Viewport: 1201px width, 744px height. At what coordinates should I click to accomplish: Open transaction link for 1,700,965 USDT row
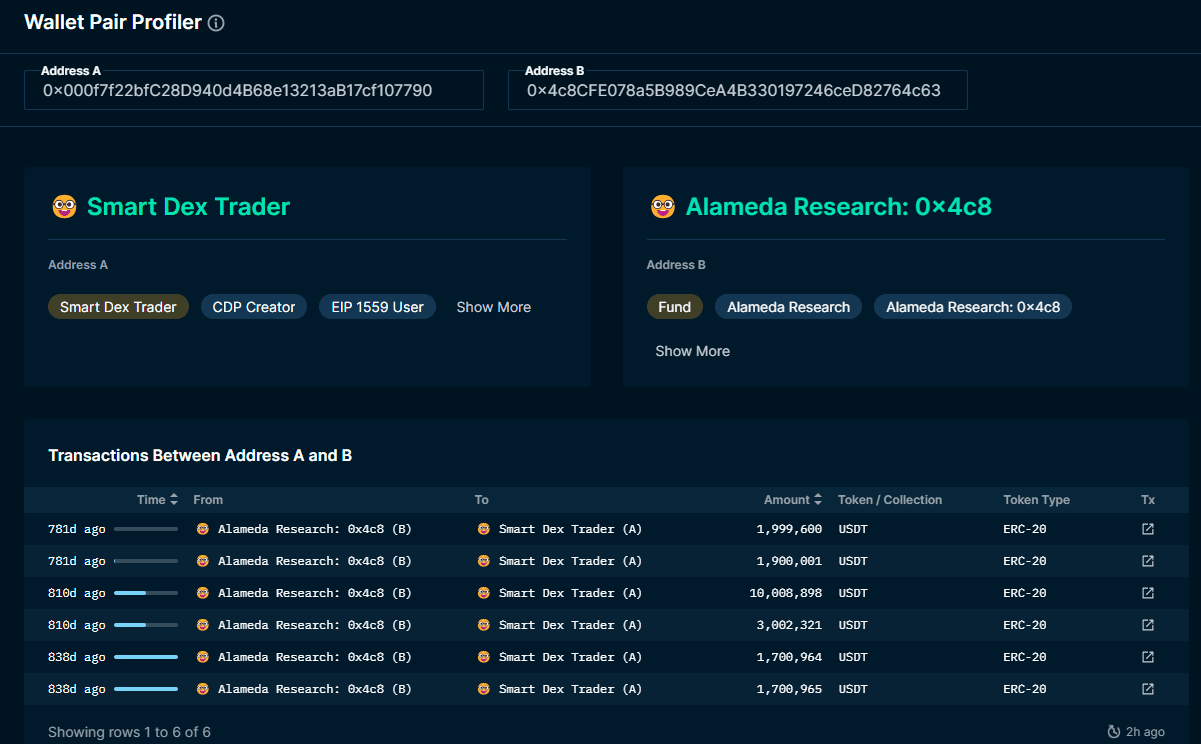tap(1148, 689)
